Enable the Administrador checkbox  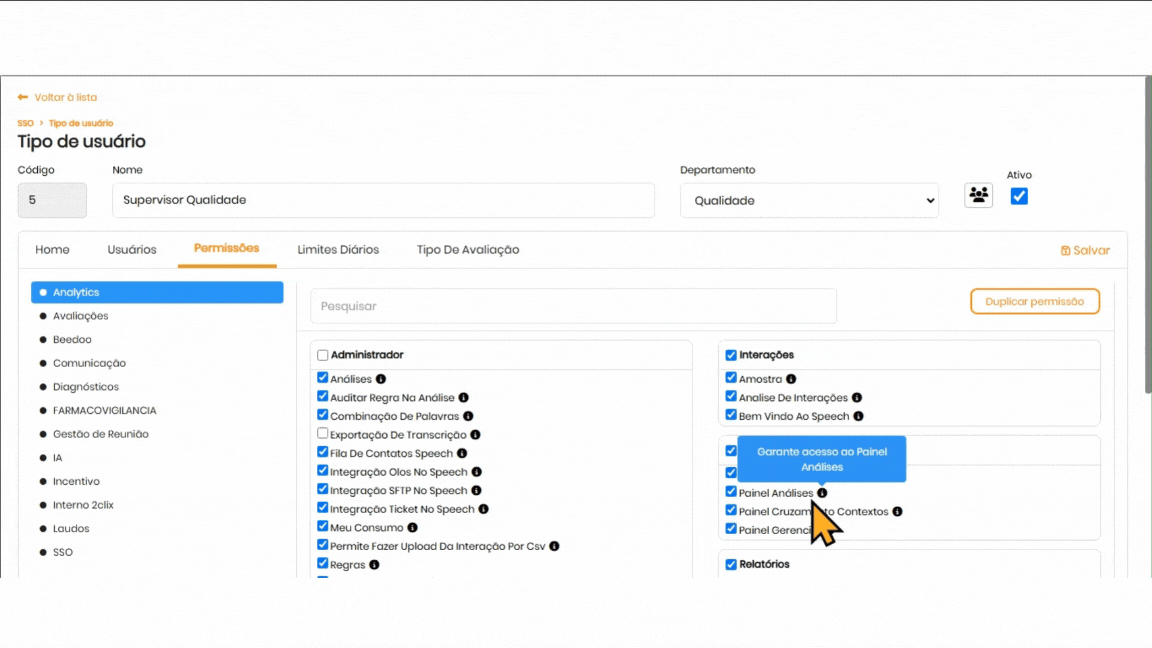pos(323,355)
